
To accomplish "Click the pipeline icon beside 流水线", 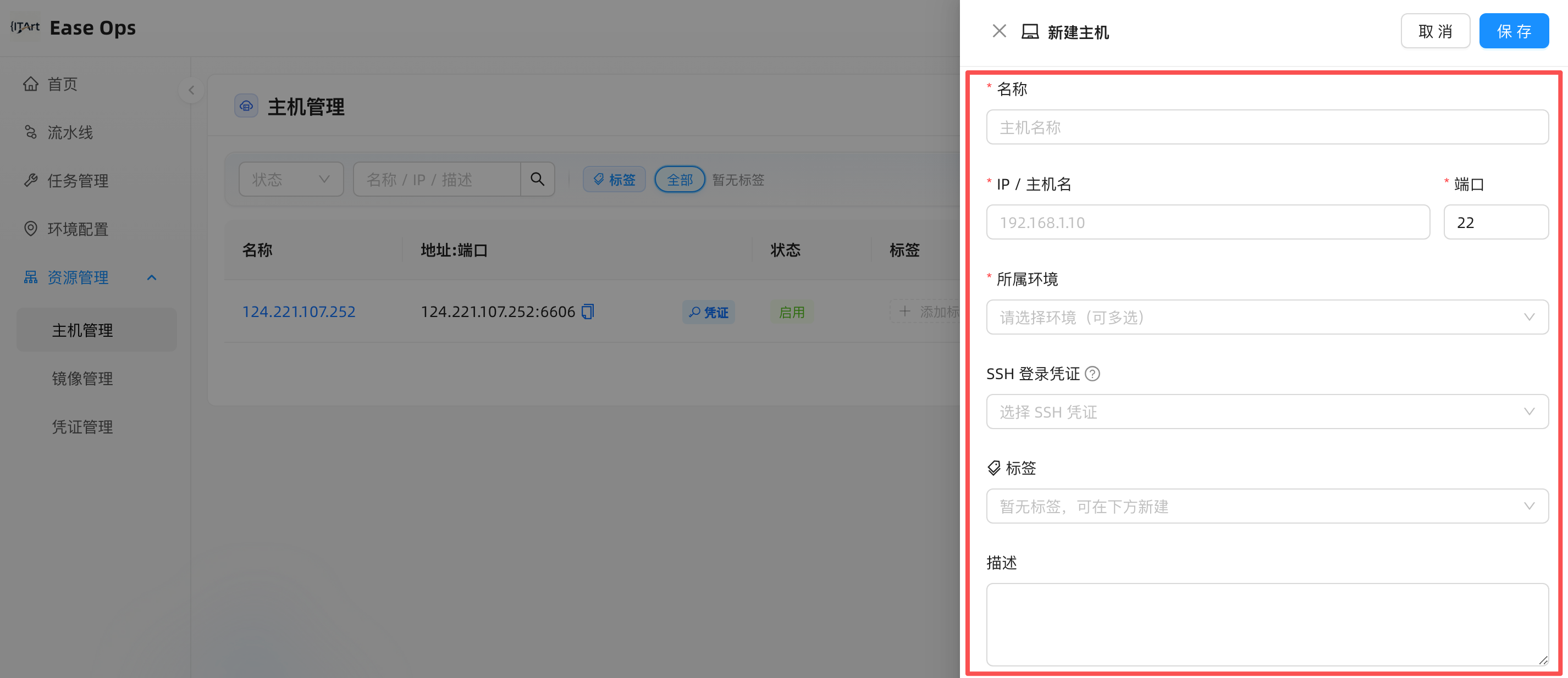I will [x=30, y=132].
